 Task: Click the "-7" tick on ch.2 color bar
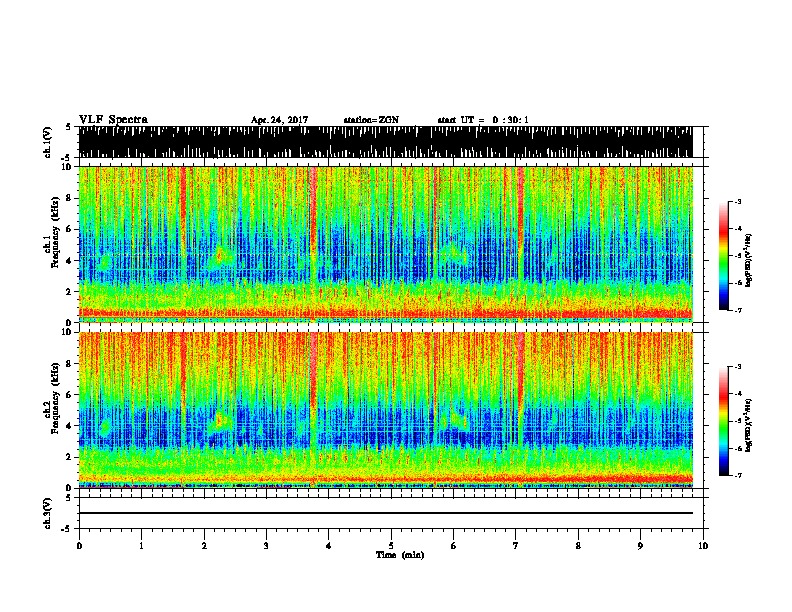click(x=738, y=476)
